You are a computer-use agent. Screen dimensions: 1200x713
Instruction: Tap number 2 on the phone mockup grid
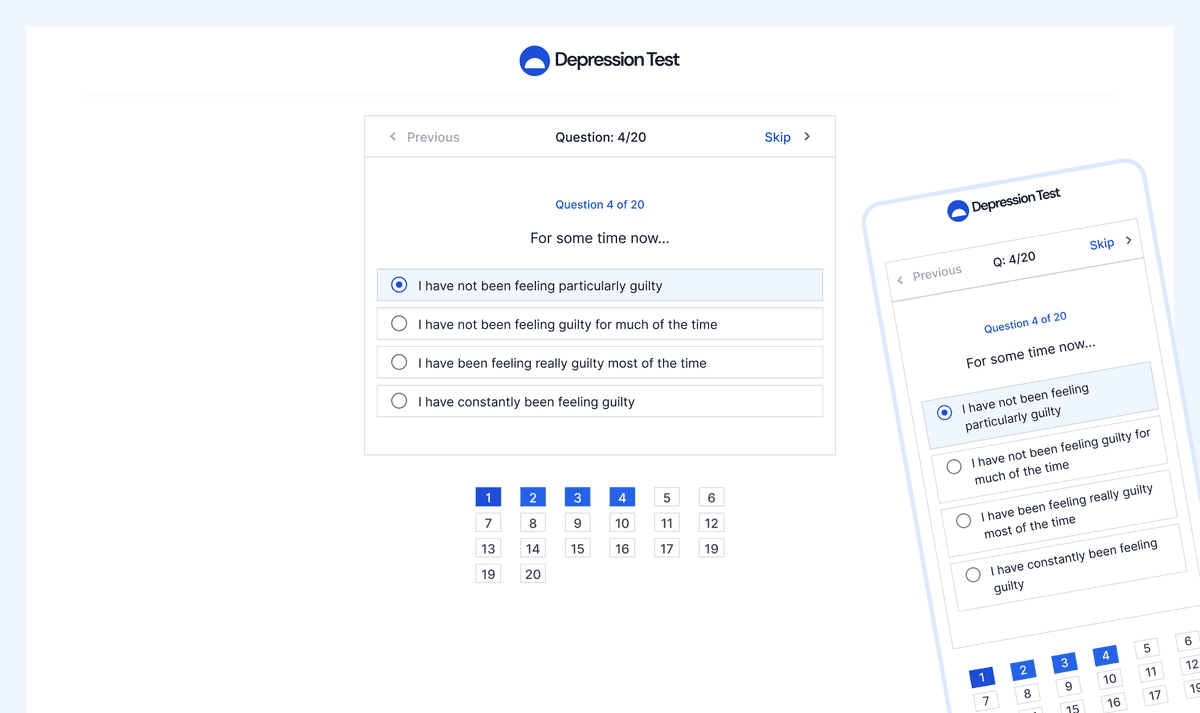pos(1024,670)
